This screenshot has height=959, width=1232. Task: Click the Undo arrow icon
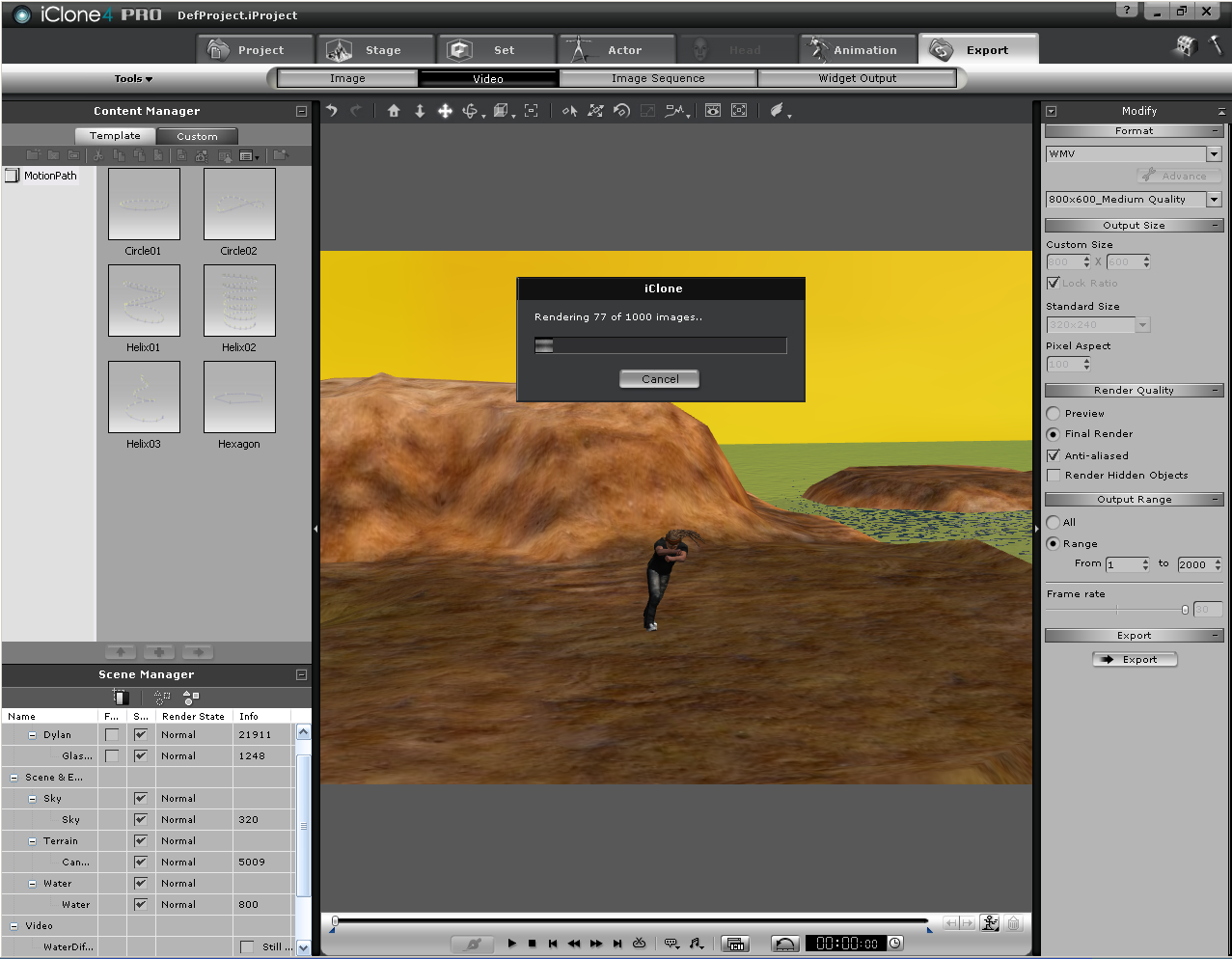pos(332,111)
